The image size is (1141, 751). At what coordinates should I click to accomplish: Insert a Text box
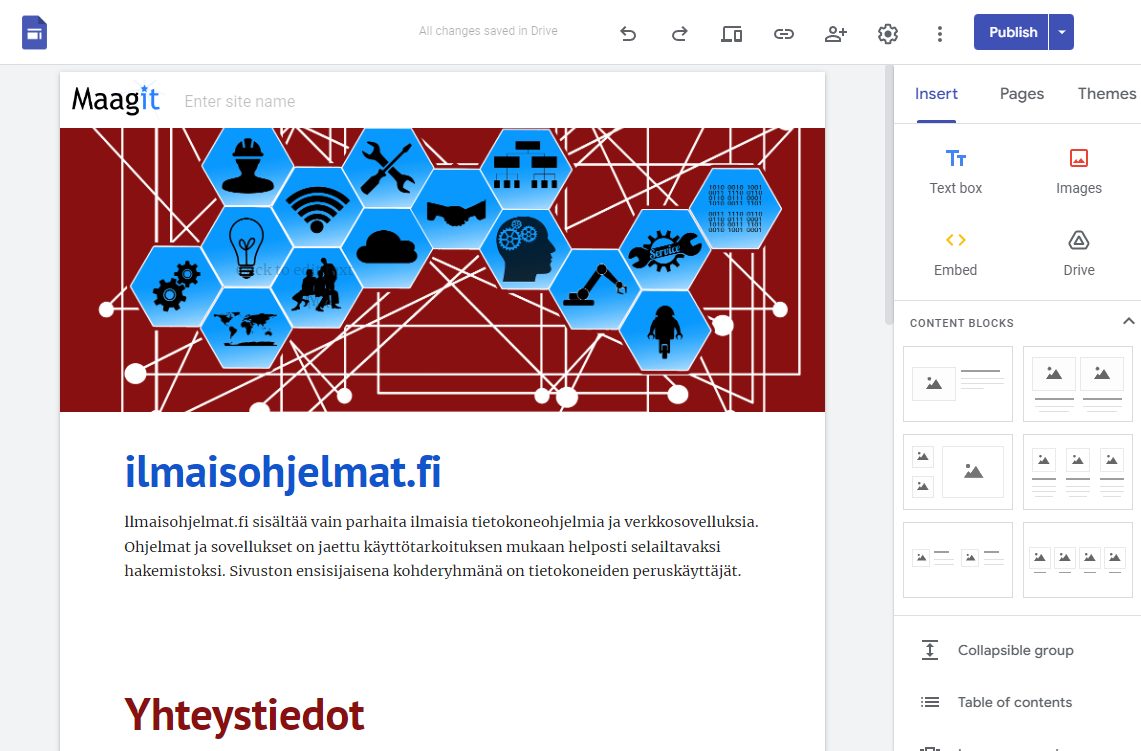point(955,172)
